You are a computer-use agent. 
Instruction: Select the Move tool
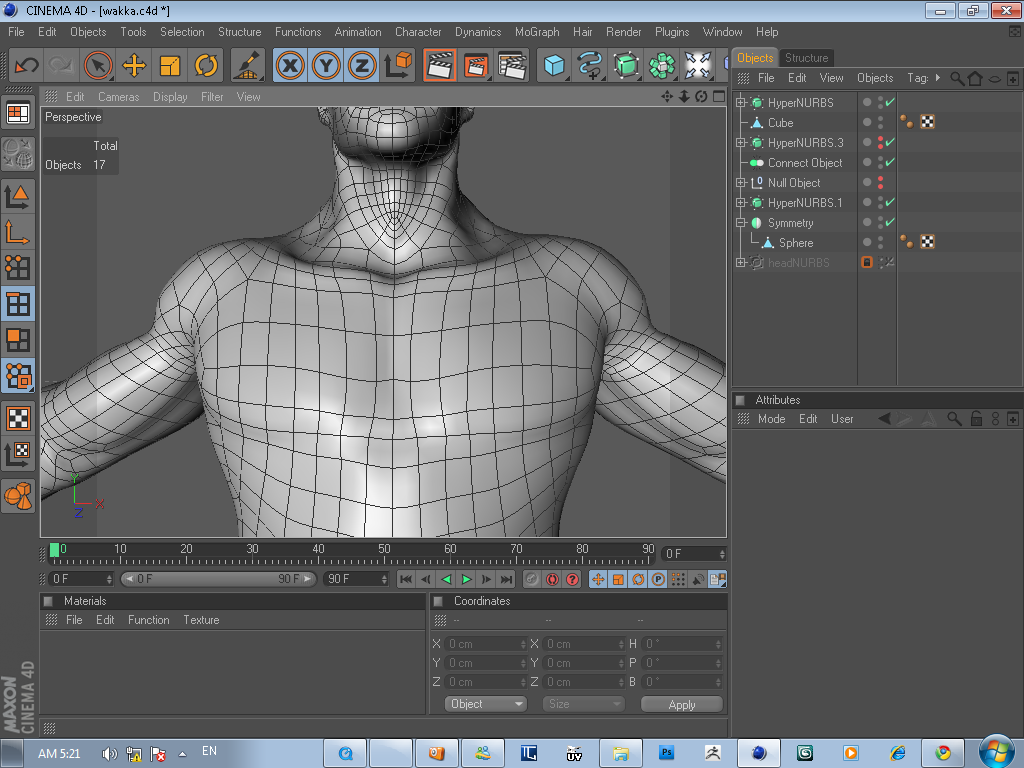point(134,65)
